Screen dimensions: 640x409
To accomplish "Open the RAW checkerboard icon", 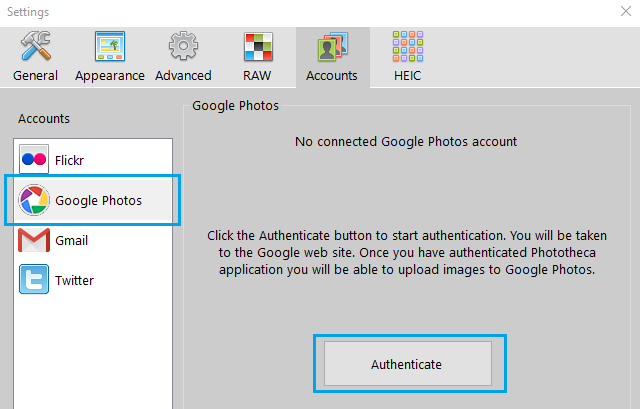I will click(x=258, y=47).
